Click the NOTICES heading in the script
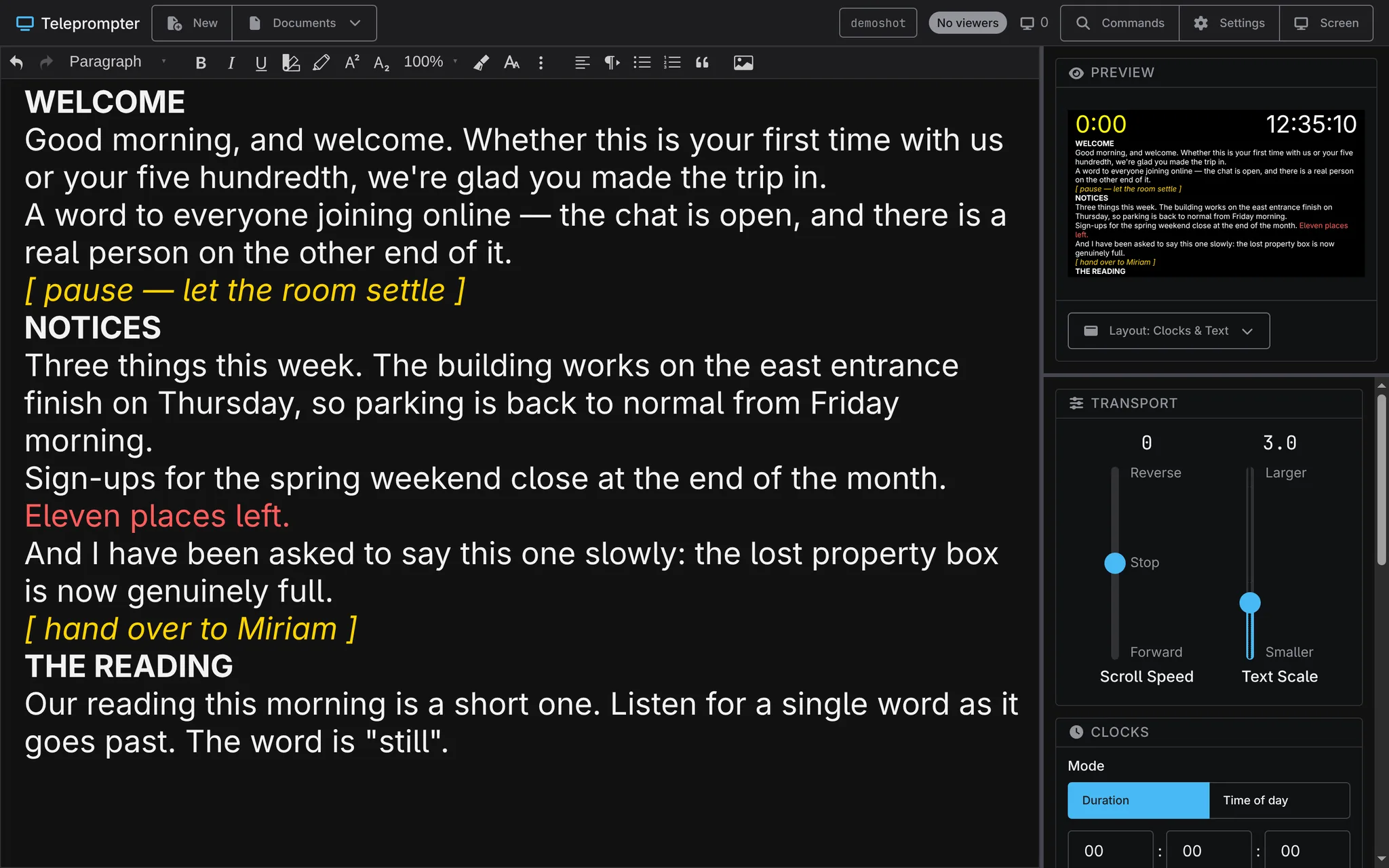This screenshot has width=1389, height=868. coord(93,328)
